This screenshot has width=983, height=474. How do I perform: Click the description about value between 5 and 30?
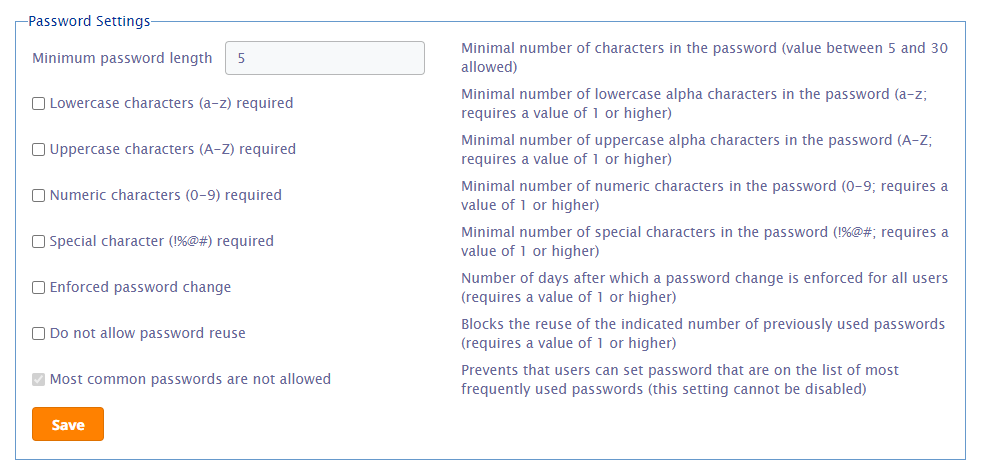tap(704, 57)
